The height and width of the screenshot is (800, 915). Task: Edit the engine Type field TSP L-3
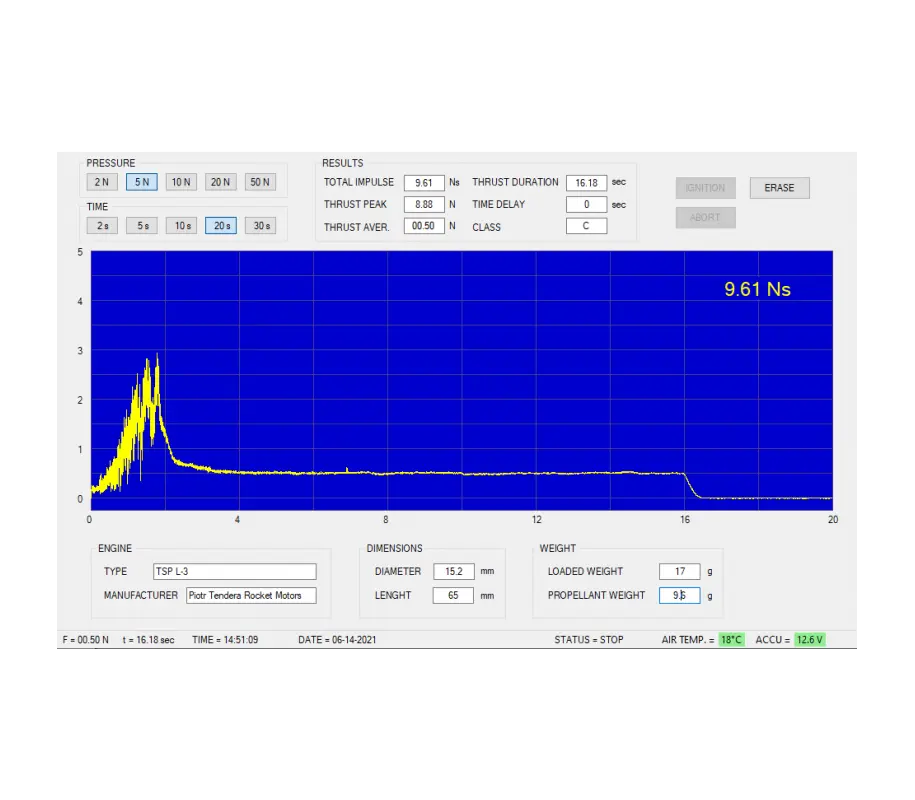click(x=235, y=571)
